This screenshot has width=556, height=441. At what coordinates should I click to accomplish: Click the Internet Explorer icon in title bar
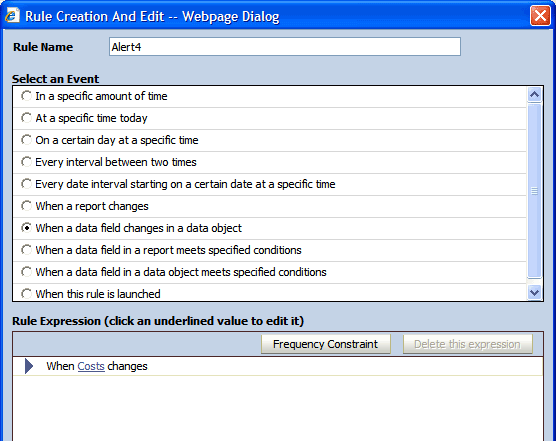(12, 16)
